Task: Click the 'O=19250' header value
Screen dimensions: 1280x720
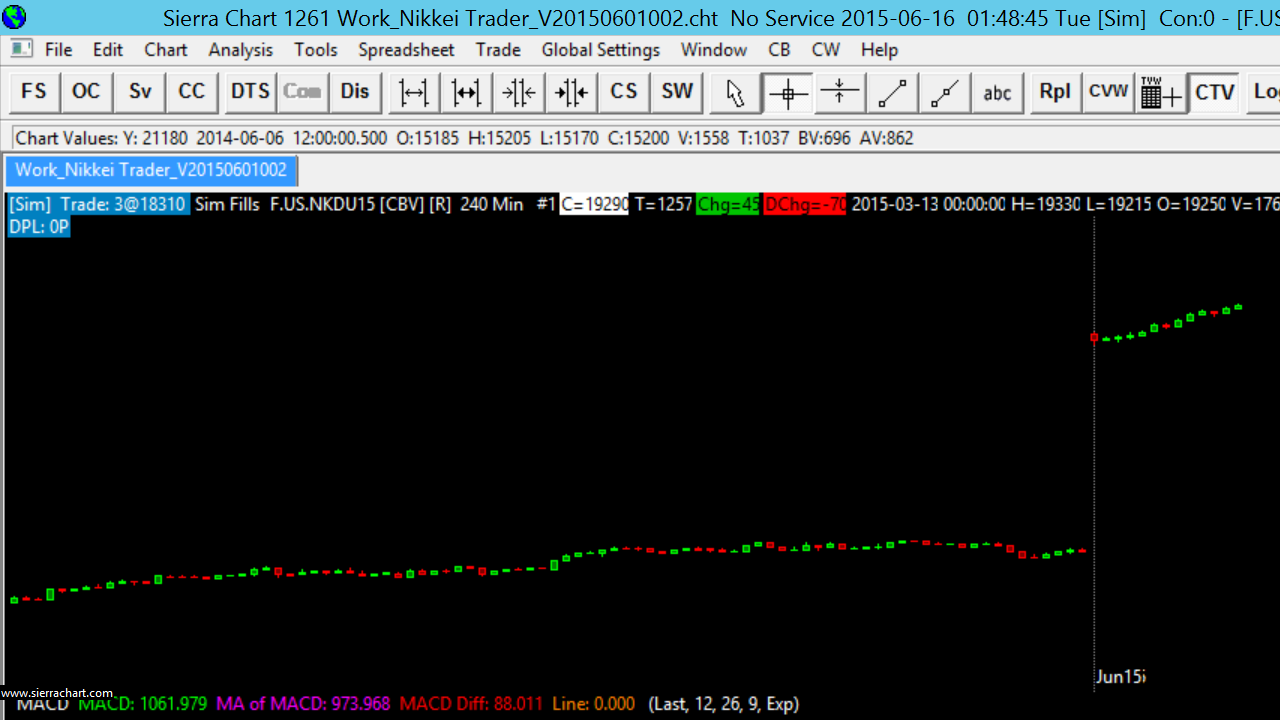Action: 1191,204
